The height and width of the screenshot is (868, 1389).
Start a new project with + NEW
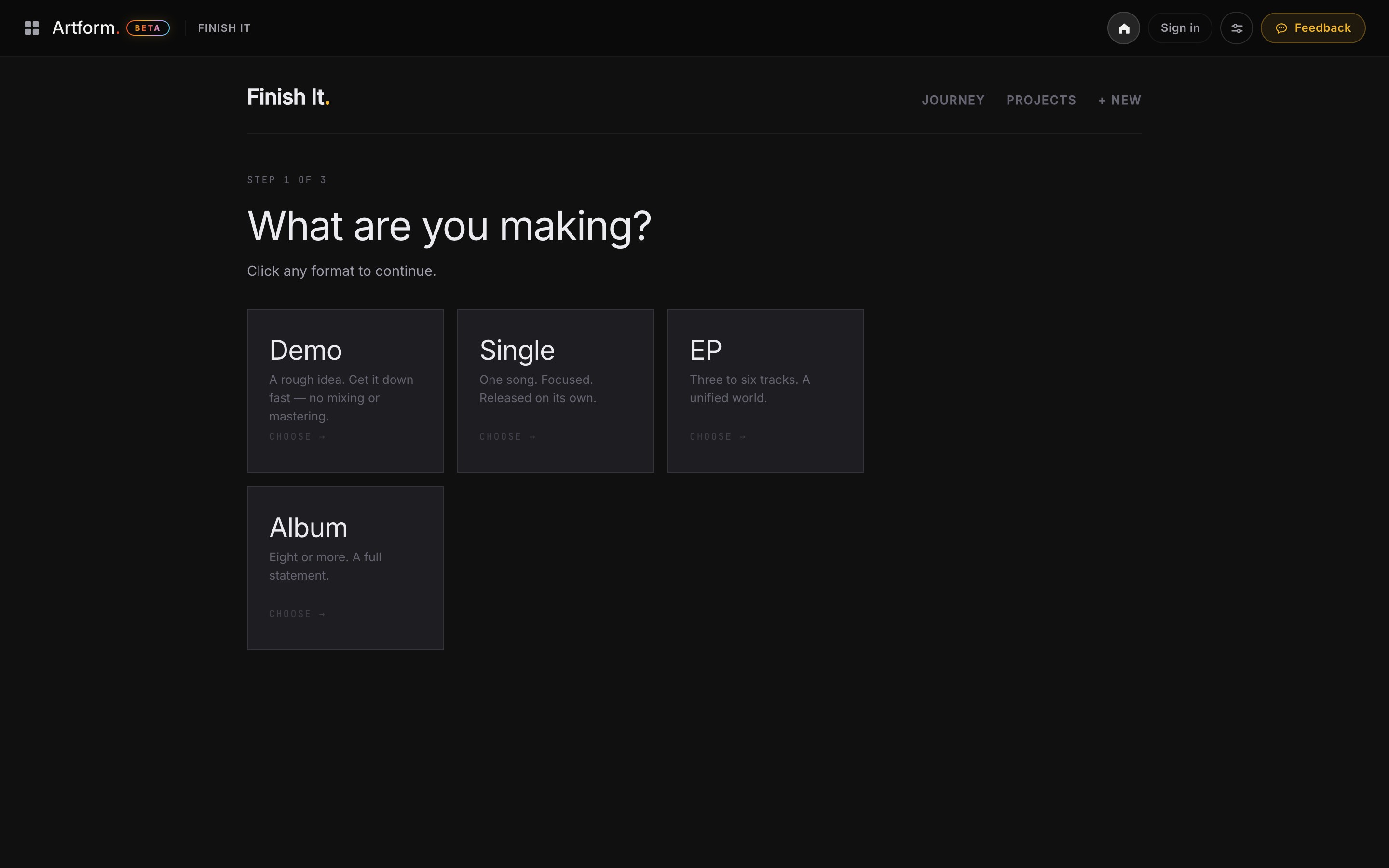[1119, 100]
